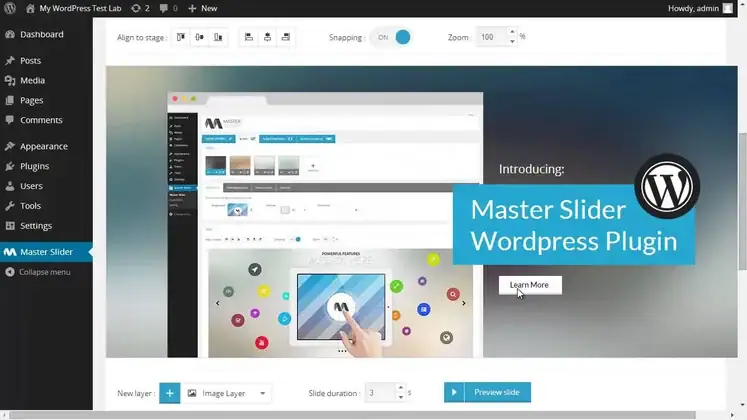The image size is (747, 420).
Task: Click the WordPress logo in admin bar
Action: [x=10, y=8]
